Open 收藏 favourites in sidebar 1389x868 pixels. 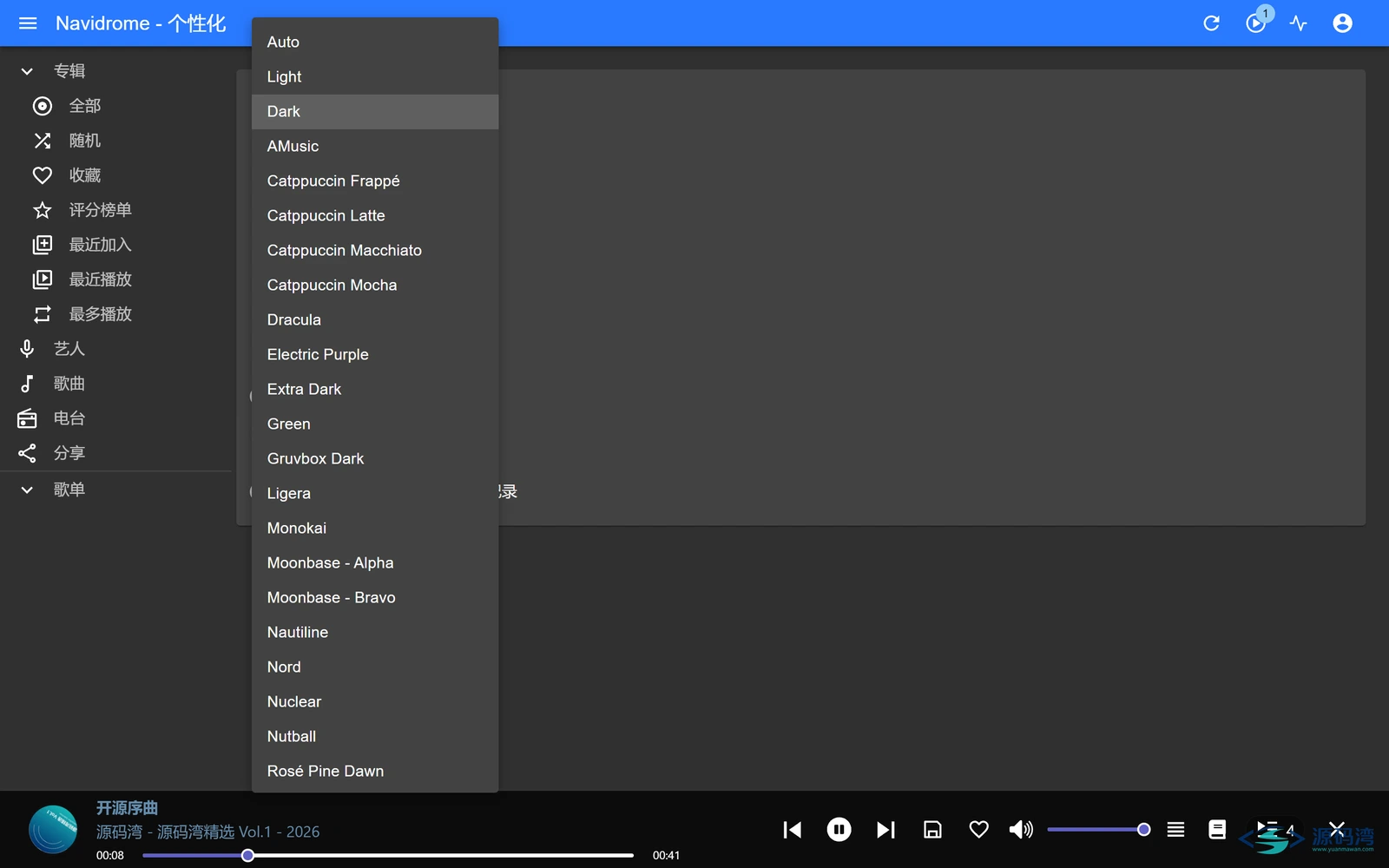click(x=116, y=175)
